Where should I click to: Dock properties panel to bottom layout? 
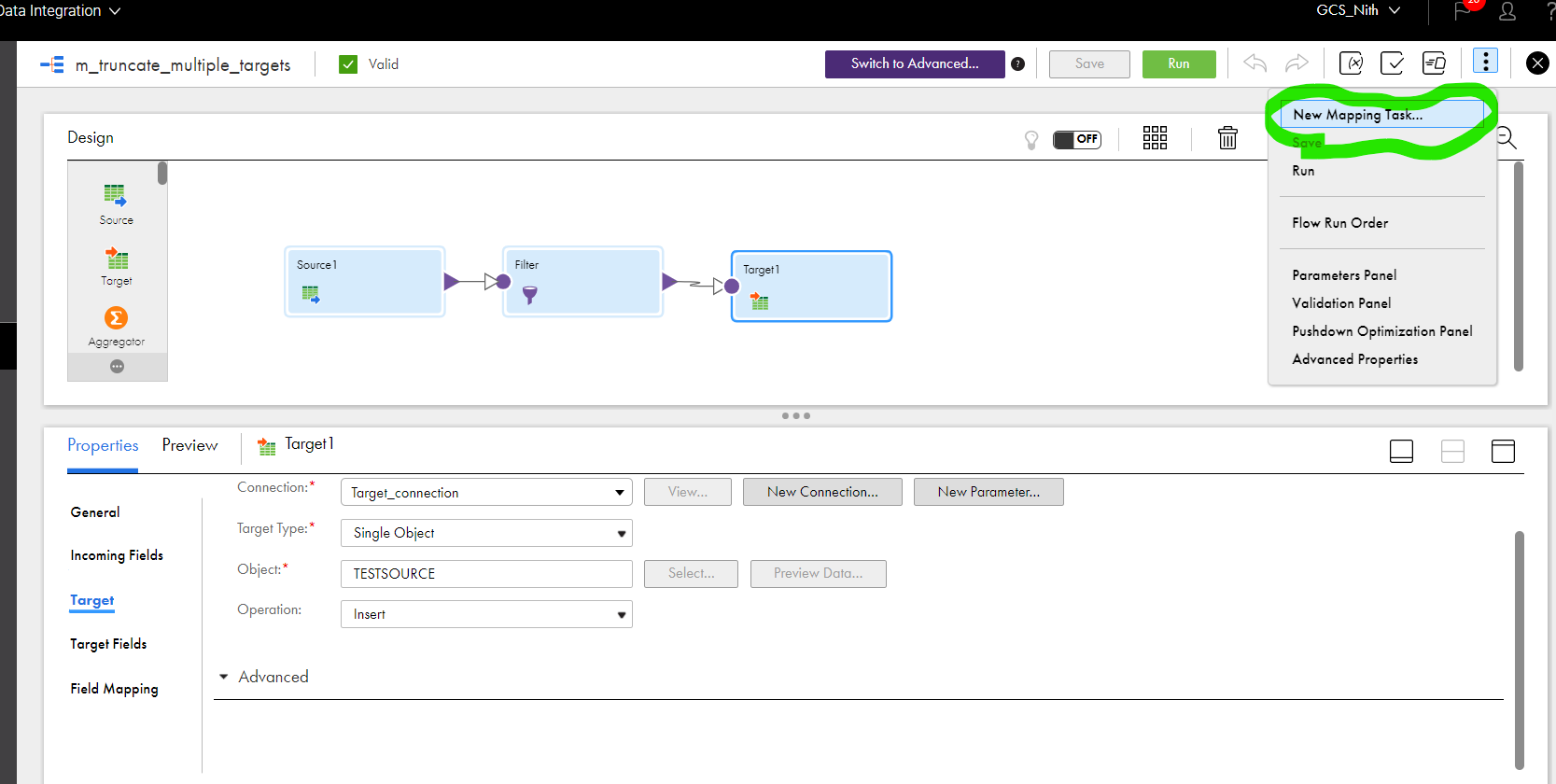[x=1401, y=452]
